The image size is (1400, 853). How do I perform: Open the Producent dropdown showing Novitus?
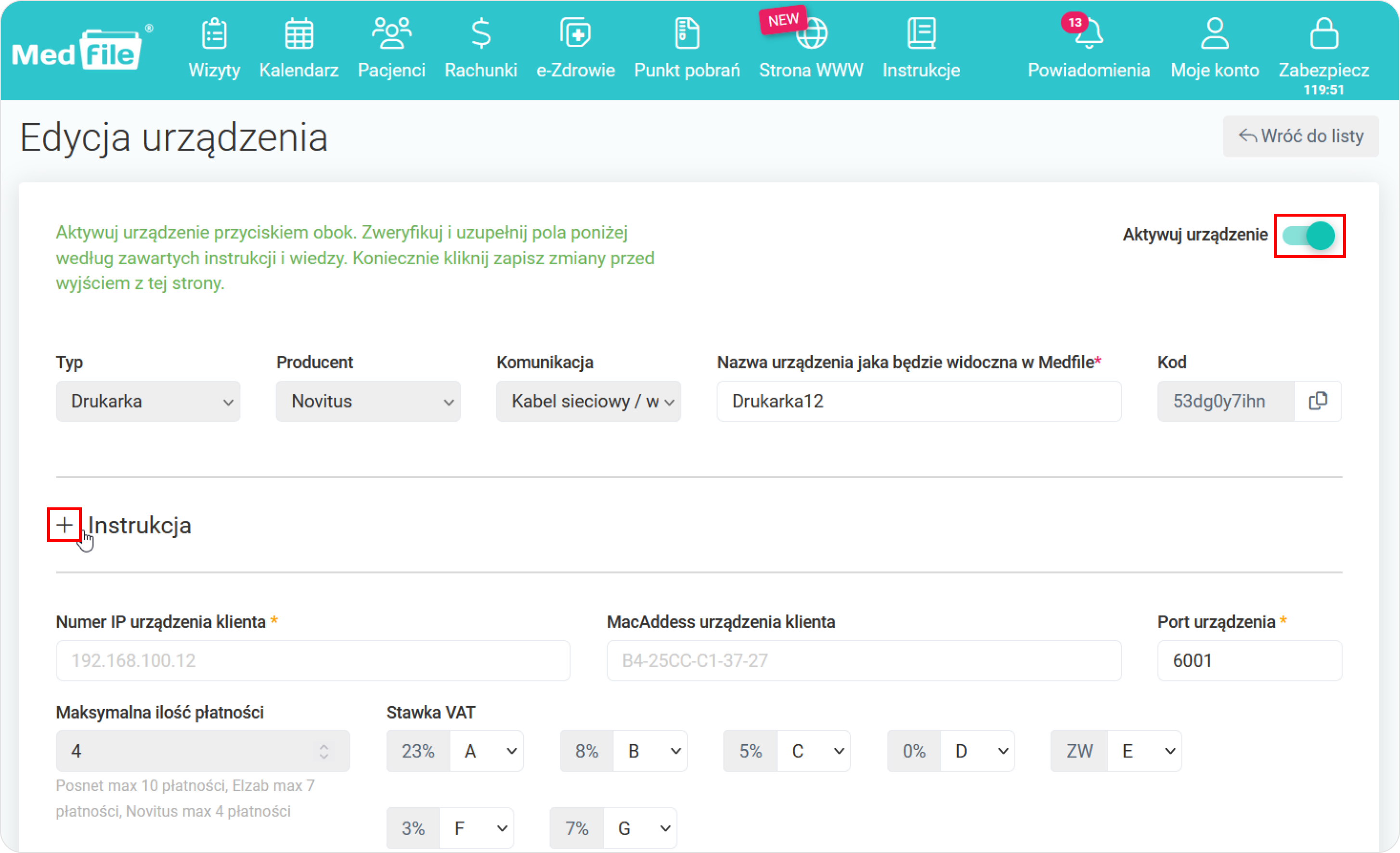click(x=368, y=401)
